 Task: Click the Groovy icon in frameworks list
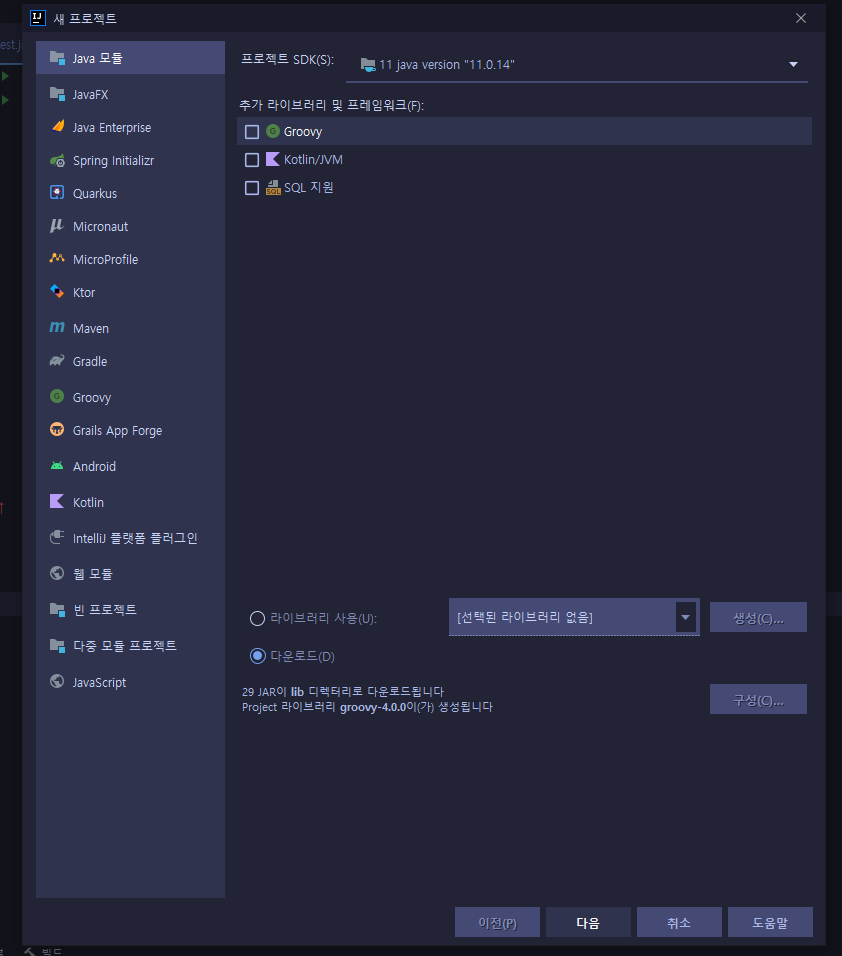pos(273,130)
